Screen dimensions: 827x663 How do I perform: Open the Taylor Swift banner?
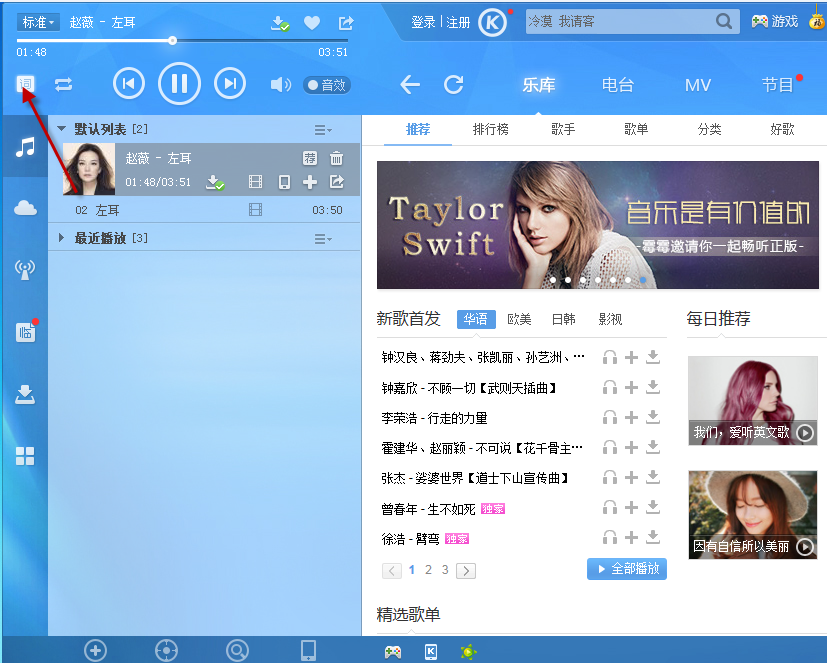tap(598, 225)
